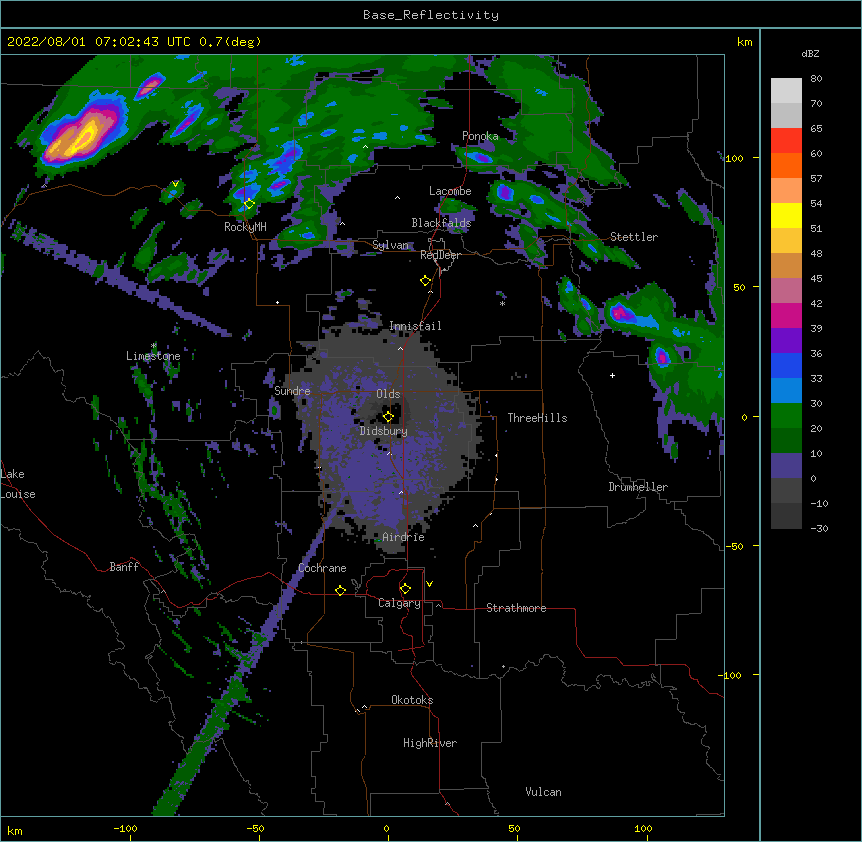Click the Blackfalds label
This screenshot has width=862, height=842.
(x=441, y=223)
